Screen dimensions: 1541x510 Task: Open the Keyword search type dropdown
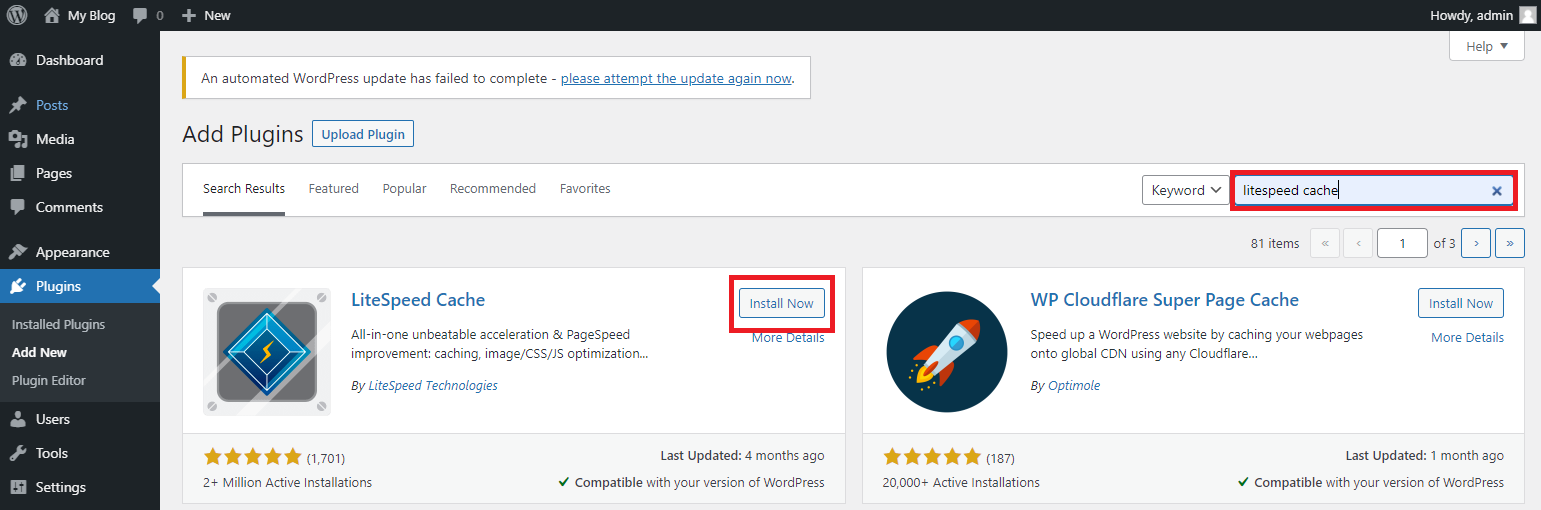point(1186,190)
